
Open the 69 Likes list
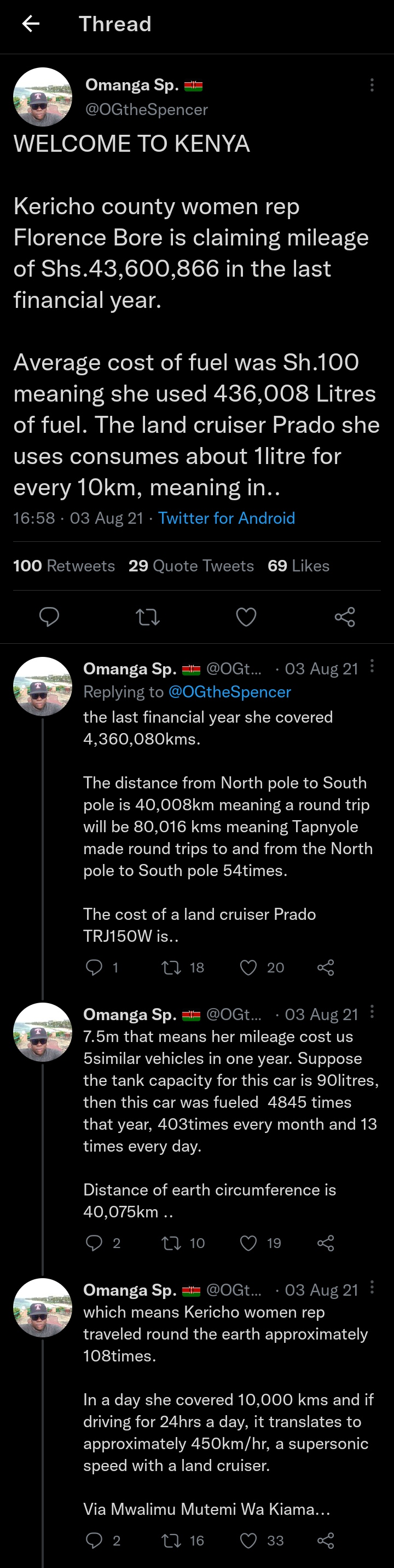coord(299,565)
